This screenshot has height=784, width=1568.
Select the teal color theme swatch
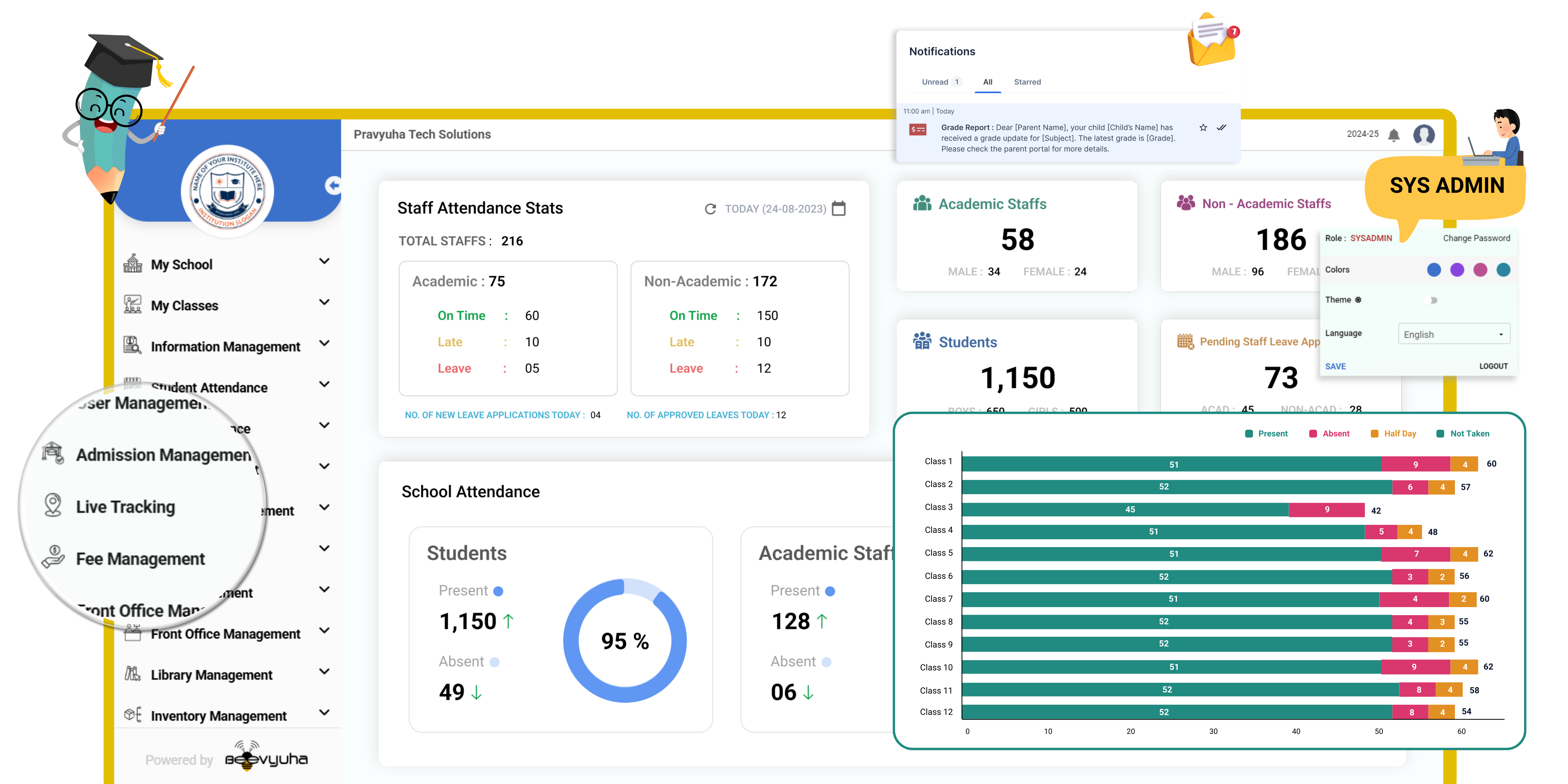click(1503, 270)
